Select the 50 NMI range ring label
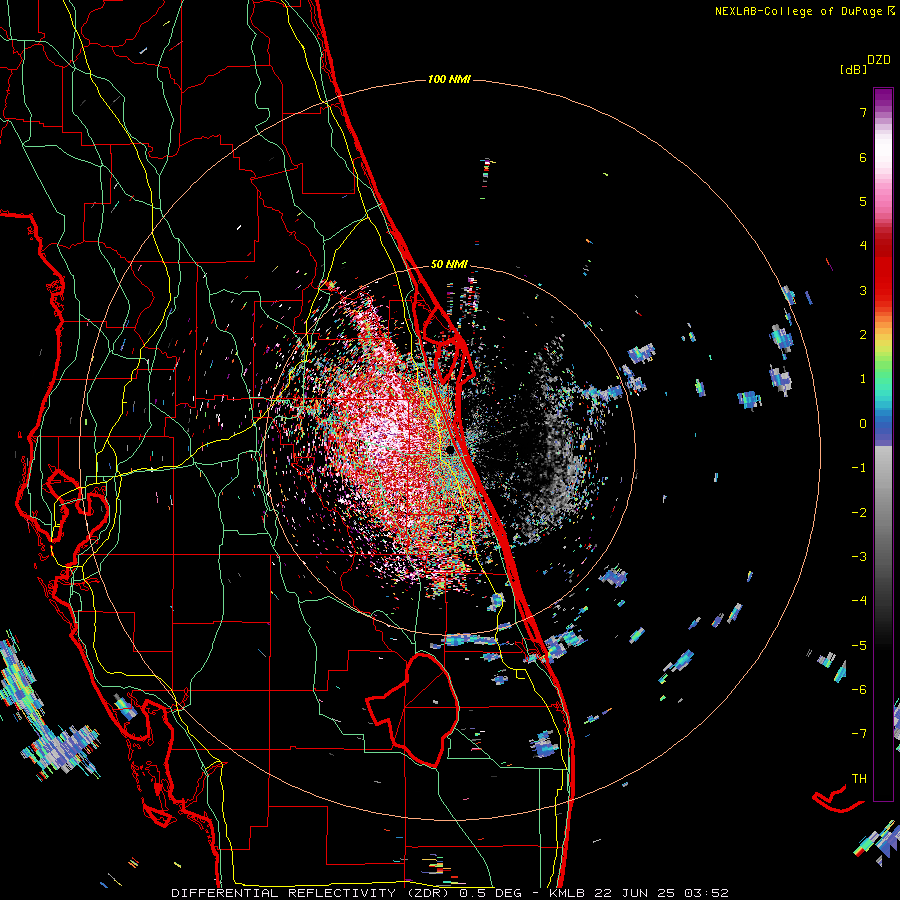 click(449, 264)
